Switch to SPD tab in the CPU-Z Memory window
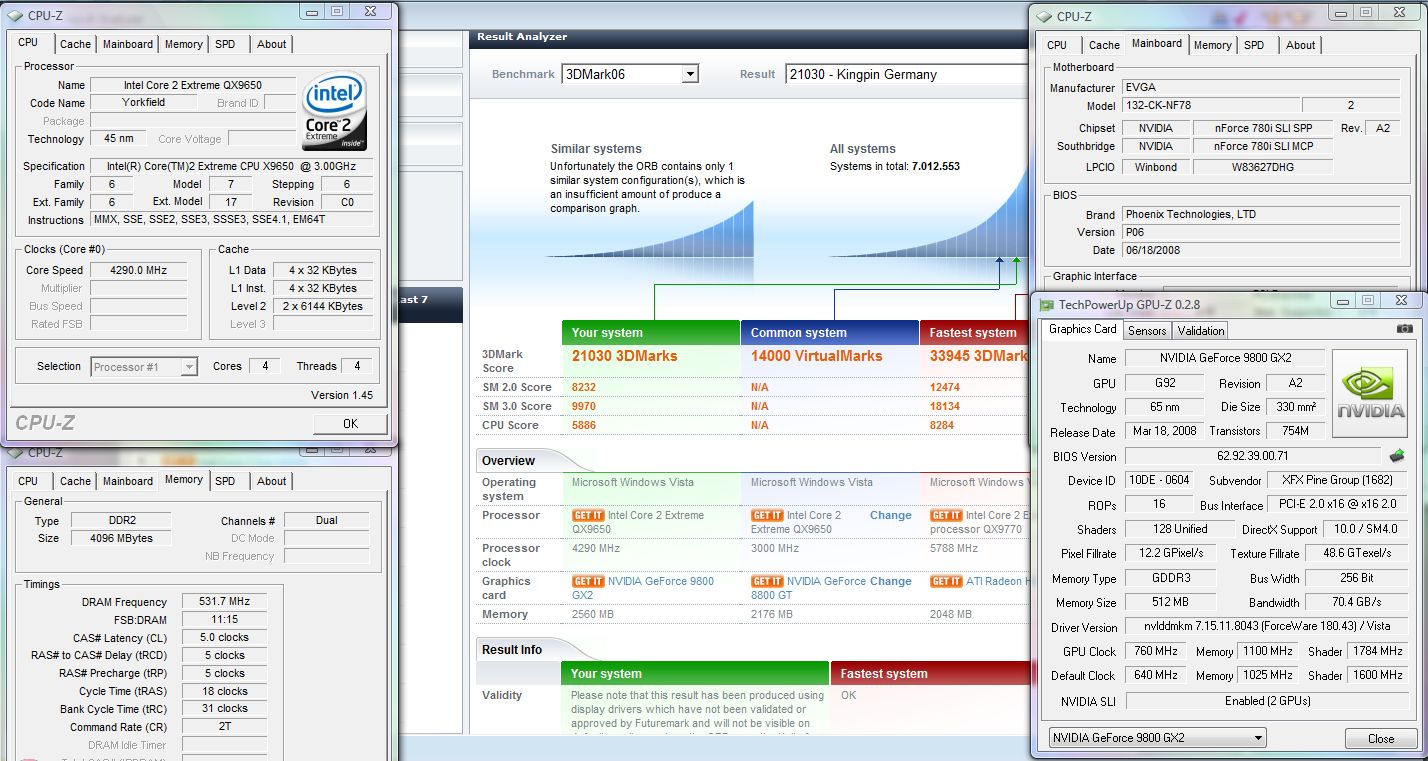1428x761 pixels. click(x=225, y=481)
